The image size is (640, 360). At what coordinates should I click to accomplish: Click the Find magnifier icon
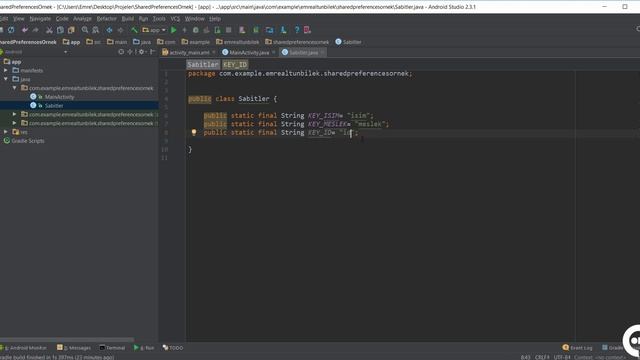[x=85, y=30]
